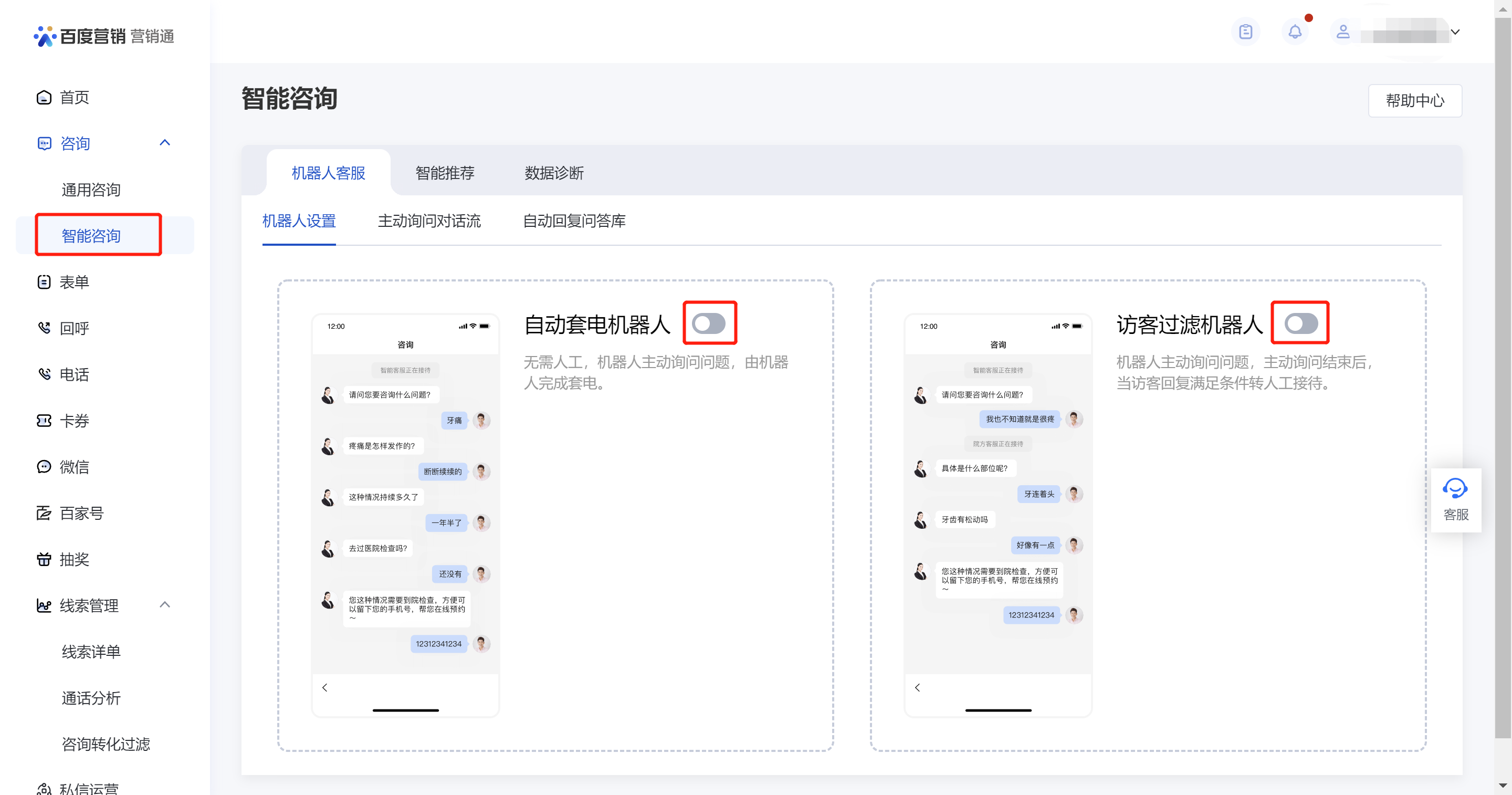Screen dimensions: 1512x795
Task: Open the account dropdown at top right
Action: 1455,32
